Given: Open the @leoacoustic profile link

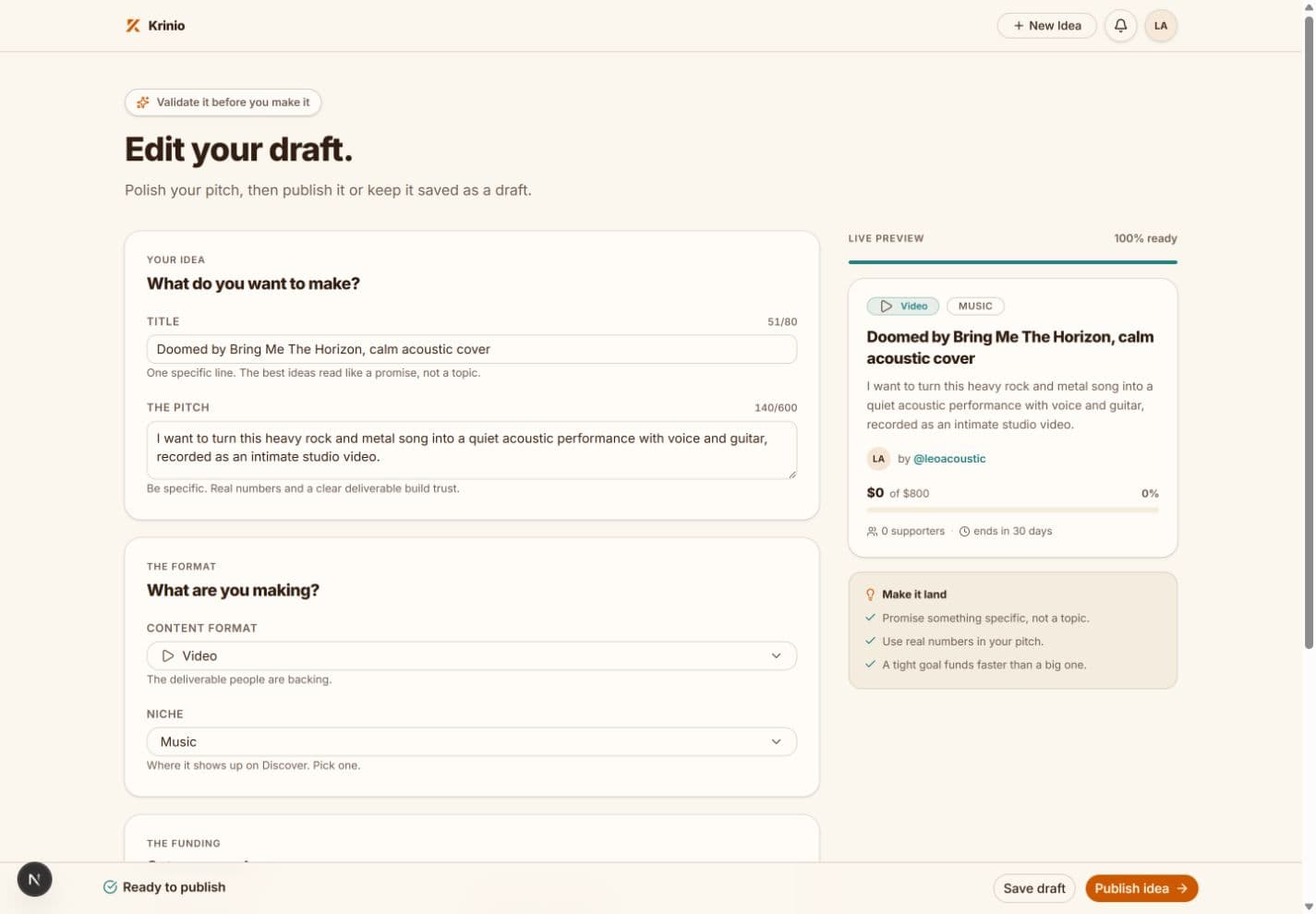Looking at the screenshot, I should (x=949, y=459).
